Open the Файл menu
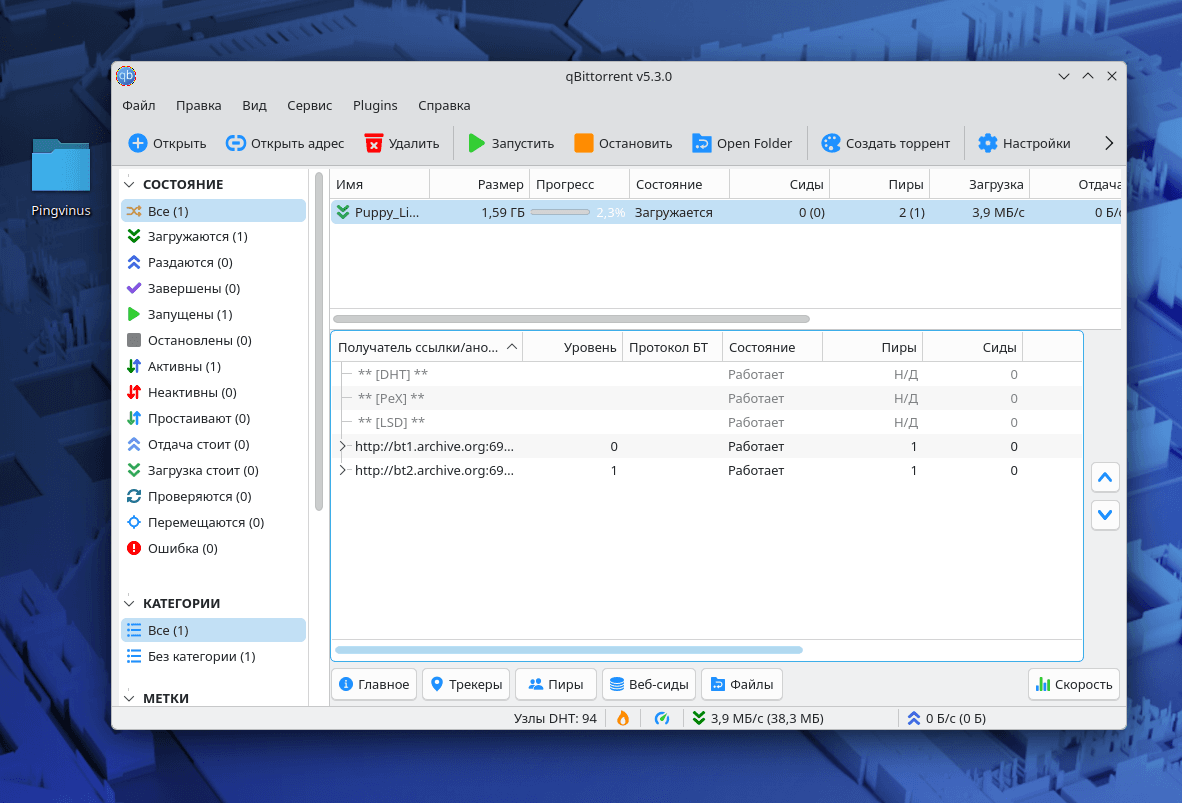The height and width of the screenshot is (803, 1182). (x=139, y=106)
